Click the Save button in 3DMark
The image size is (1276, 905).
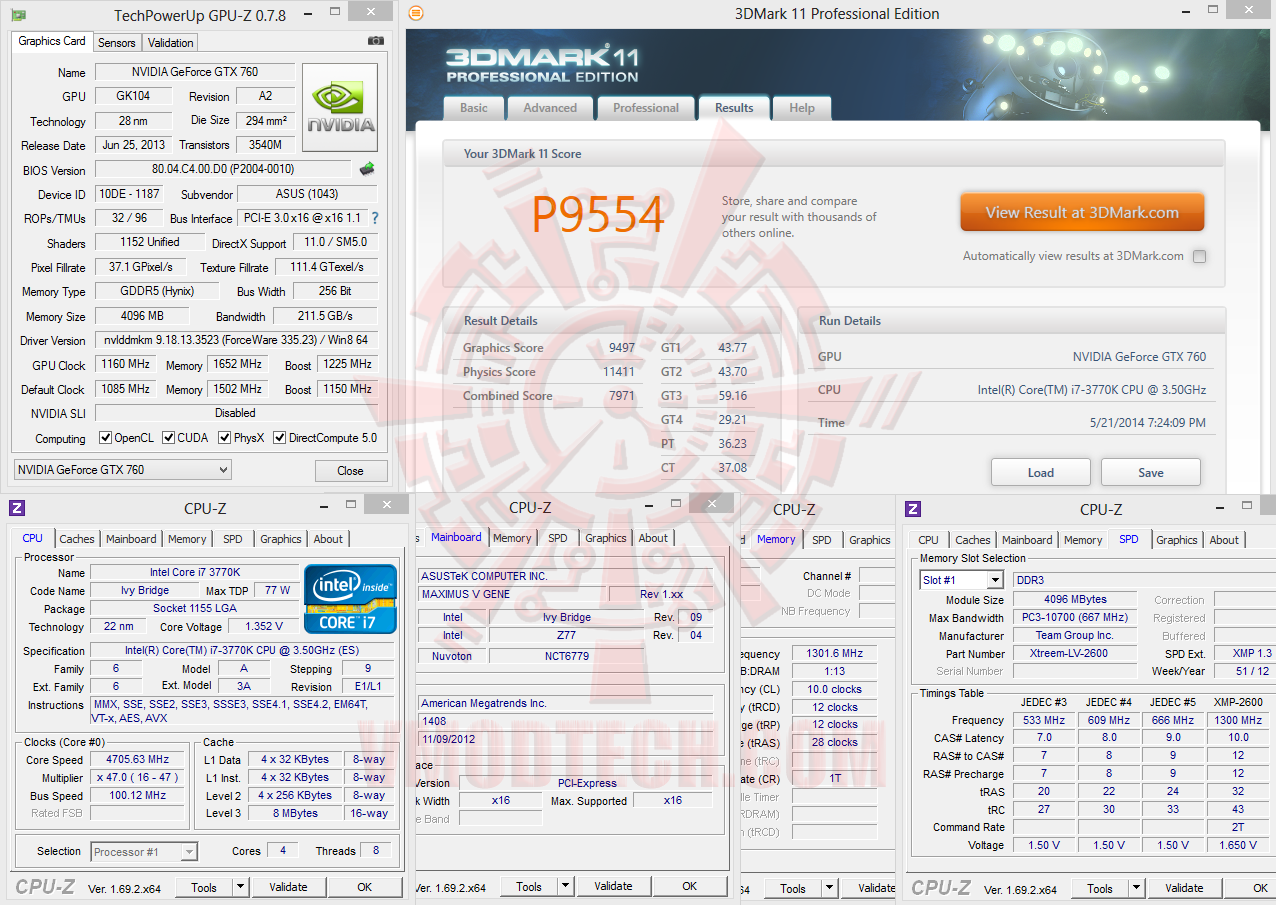click(1151, 473)
